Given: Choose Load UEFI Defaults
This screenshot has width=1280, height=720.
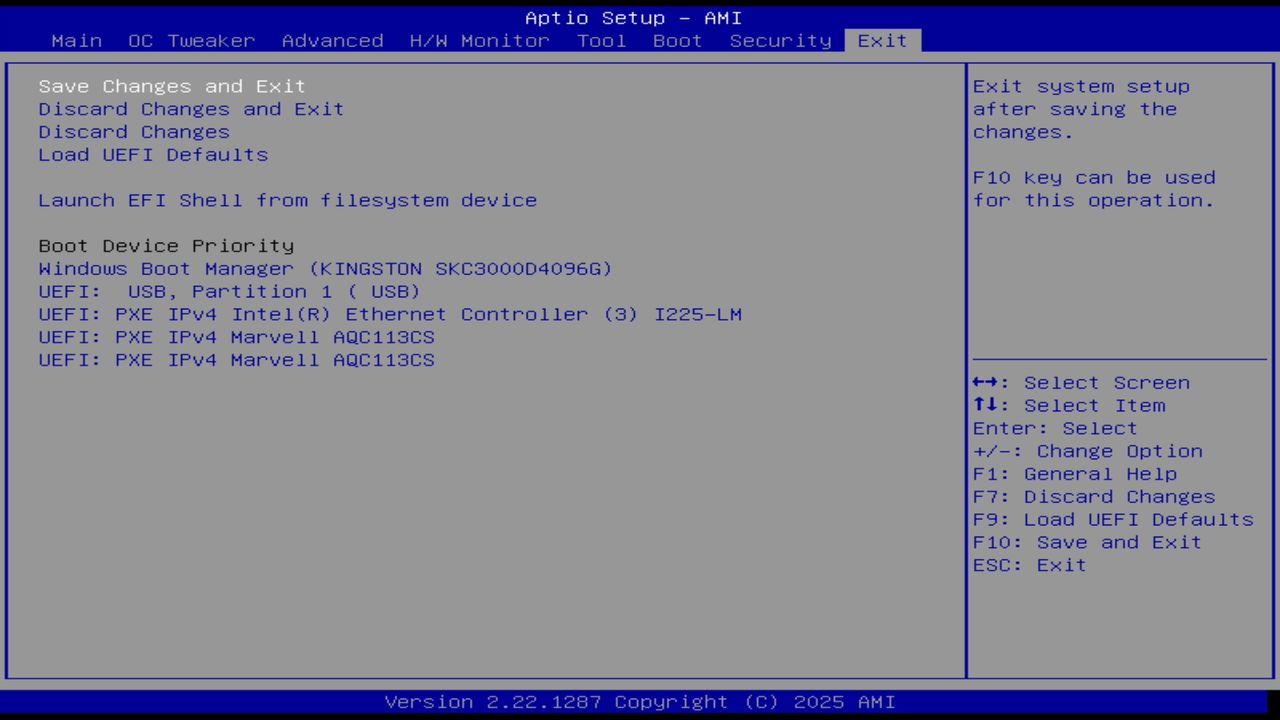Looking at the screenshot, I should [153, 155].
